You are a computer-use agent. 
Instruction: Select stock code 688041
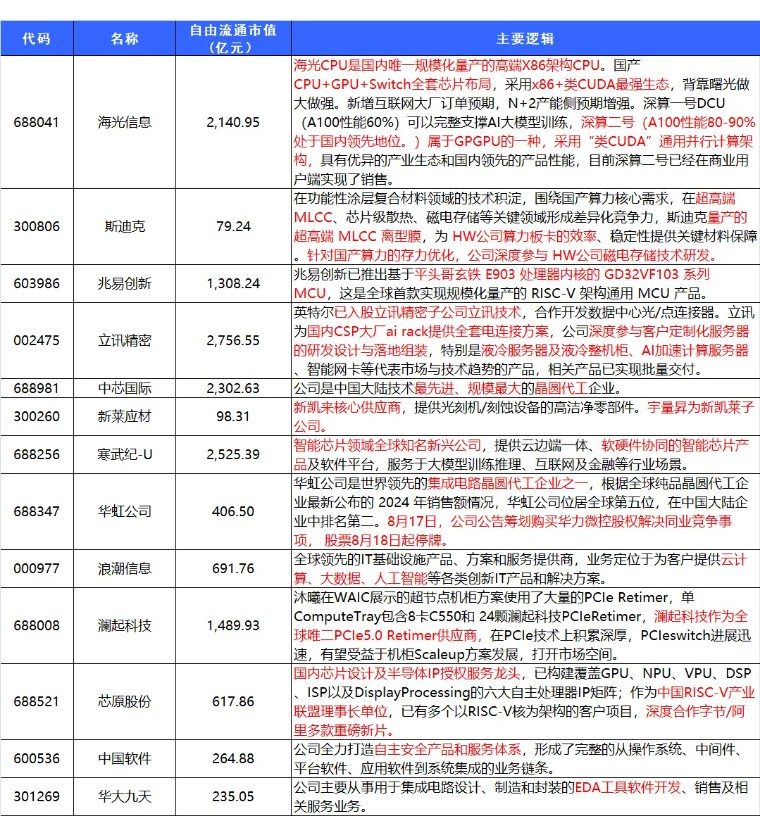click(37, 122)
